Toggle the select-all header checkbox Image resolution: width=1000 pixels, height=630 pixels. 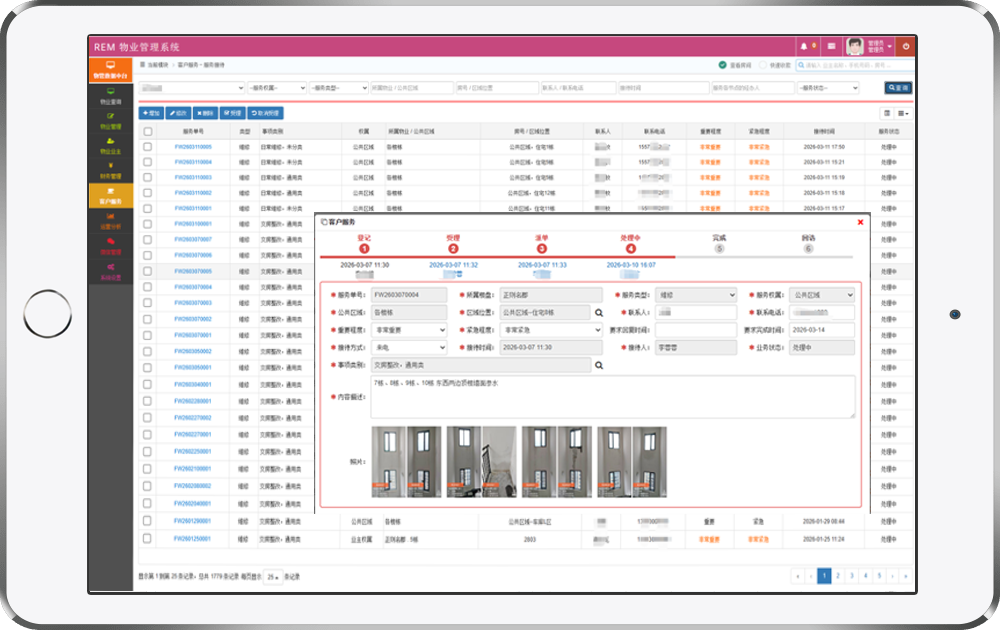(148, 131)
